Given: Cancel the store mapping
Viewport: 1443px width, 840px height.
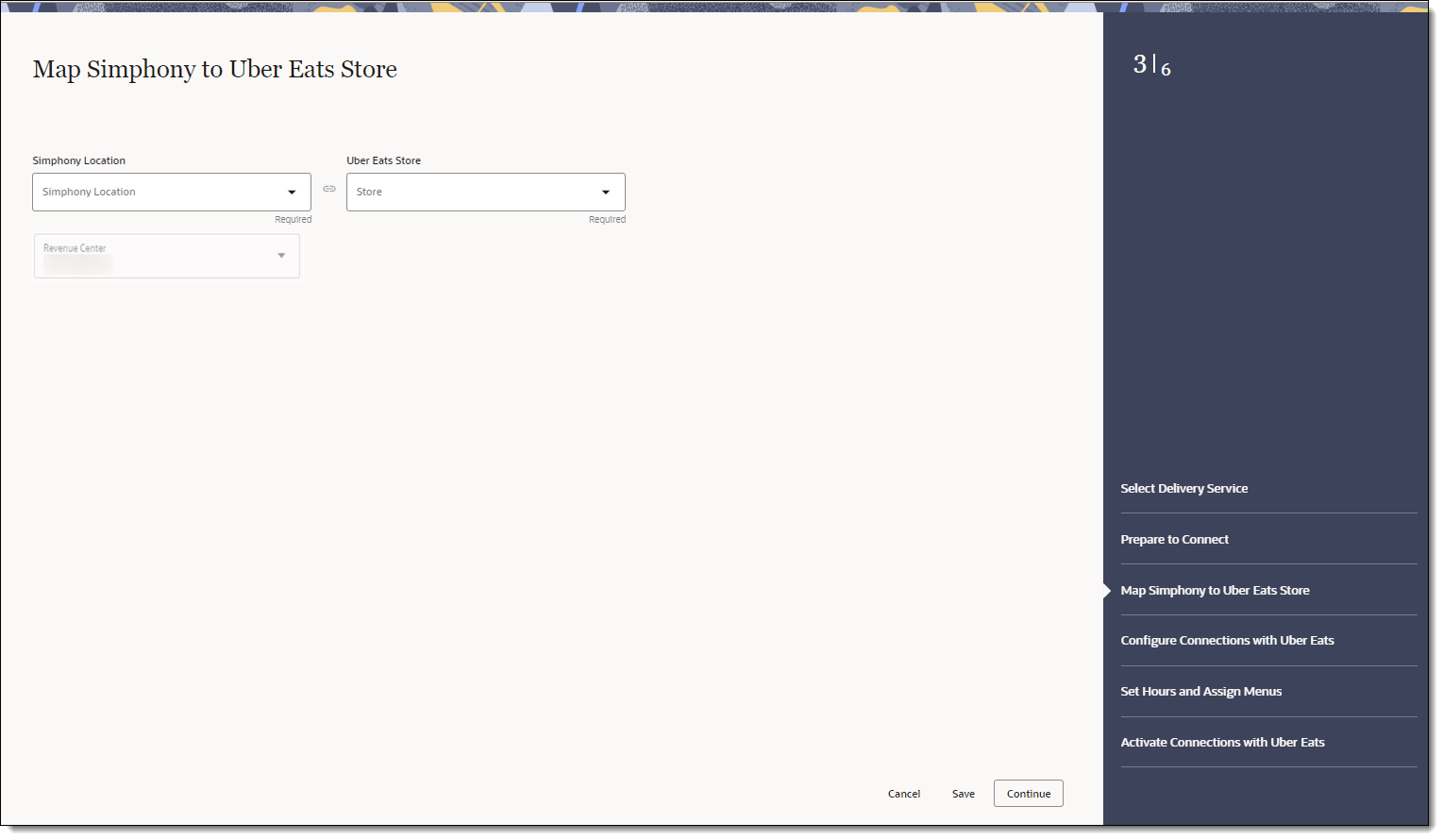Looking at the screenshot, I should 904,794.
